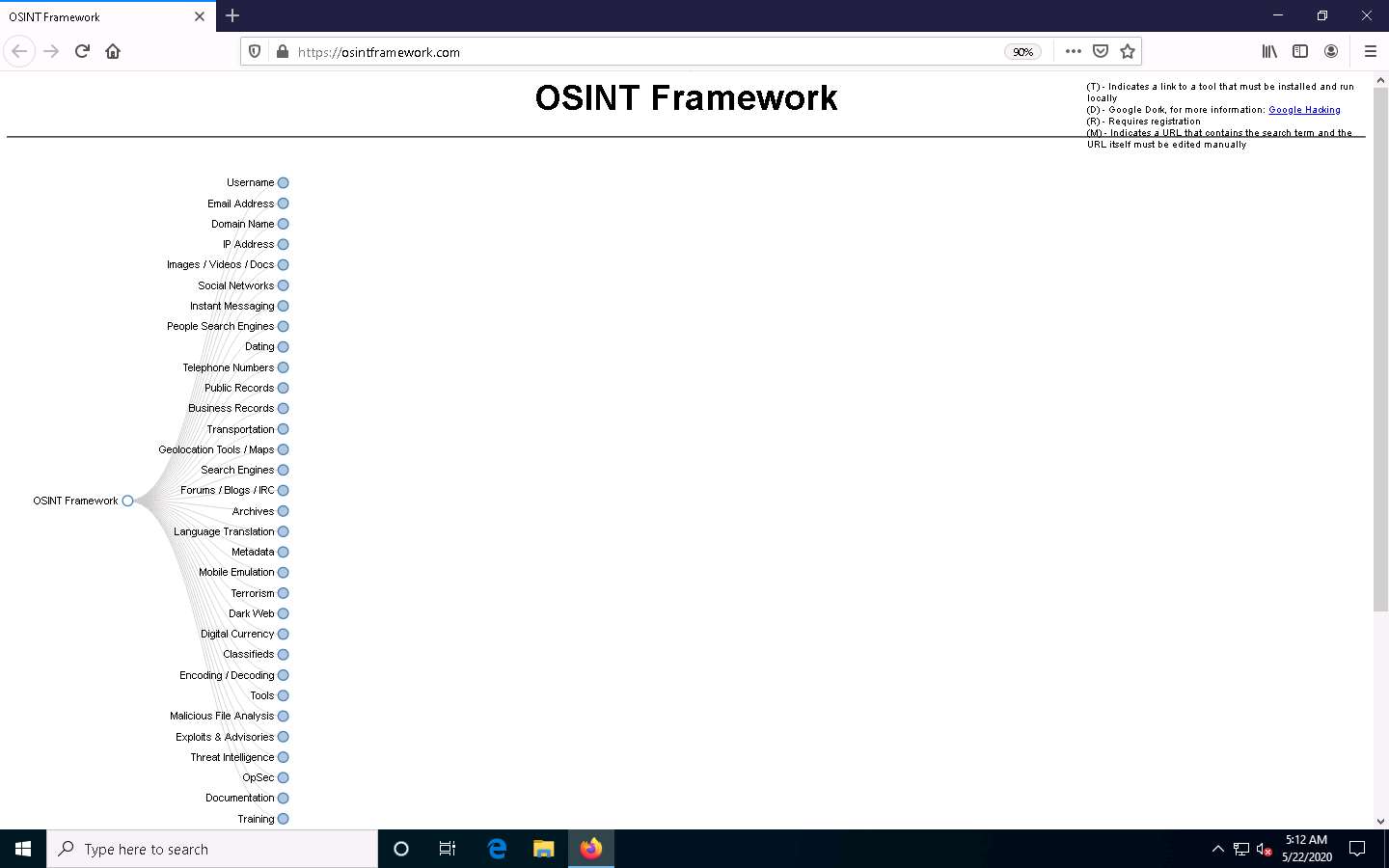
Task: Expand the IP Address node
Action: (x=284, y=244)
